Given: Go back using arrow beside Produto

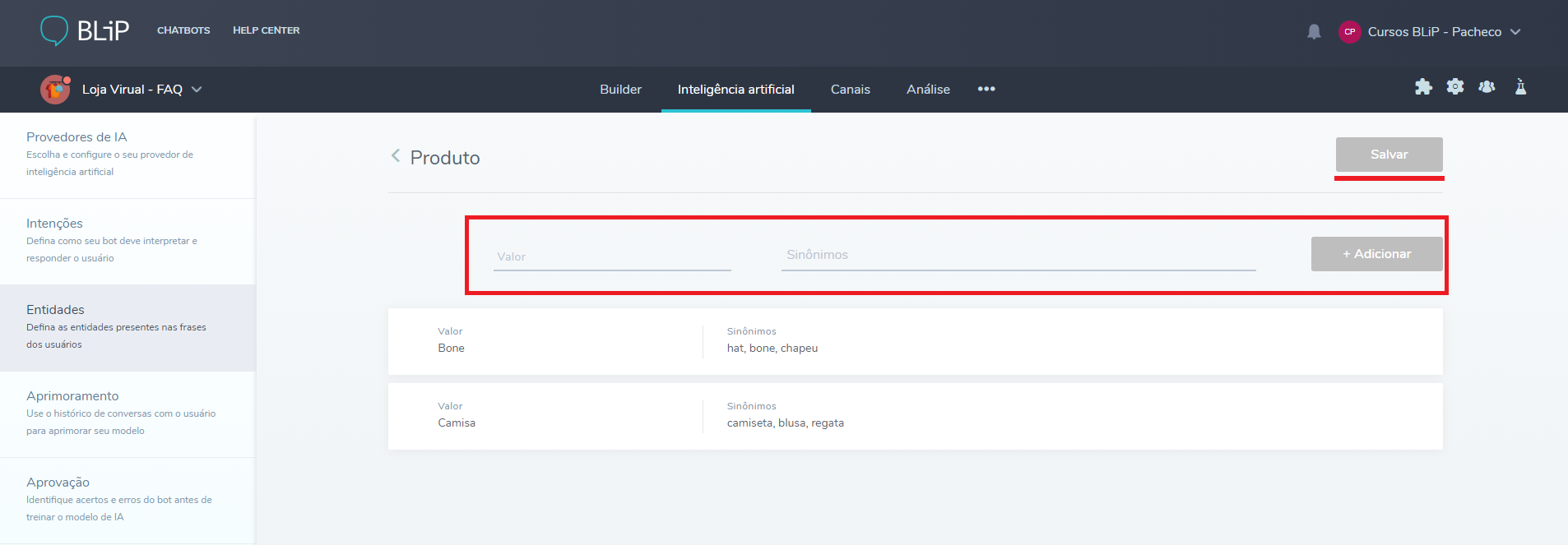Looking at the screenshot, I should pyautogui.click(x=396, y=156).
